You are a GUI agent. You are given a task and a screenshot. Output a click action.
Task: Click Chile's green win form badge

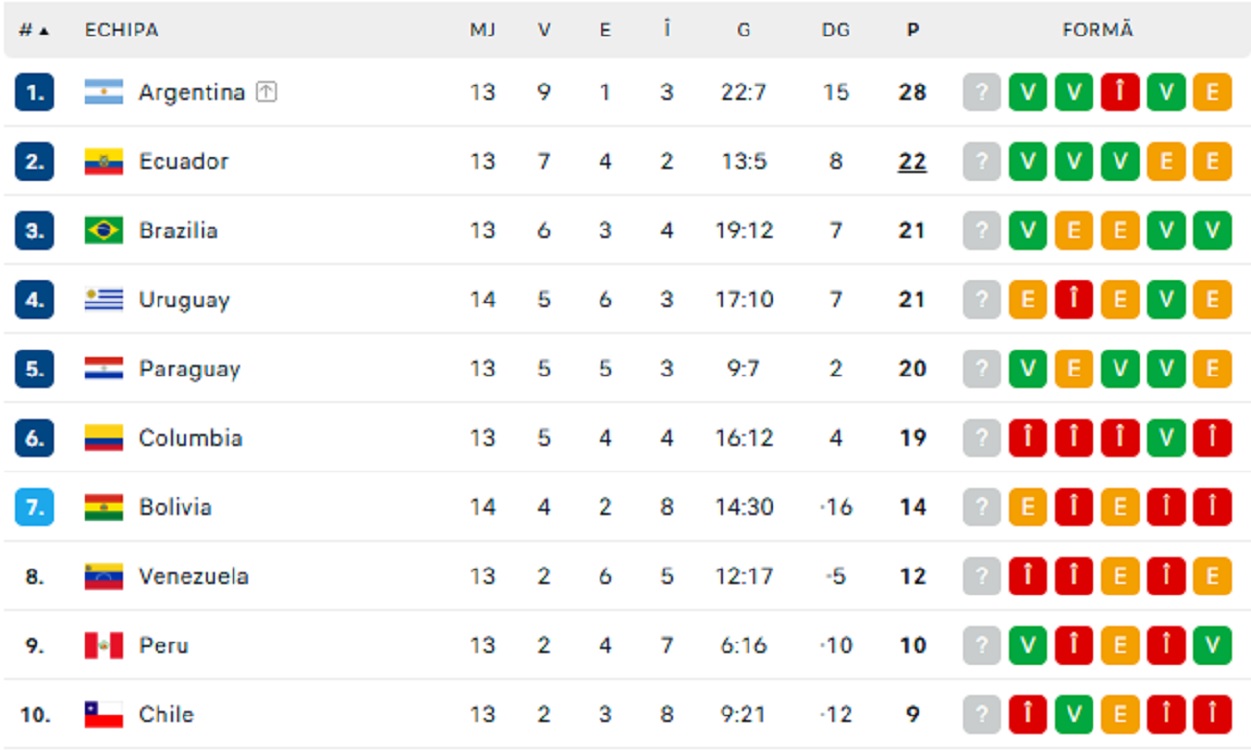coord(1074,714)
